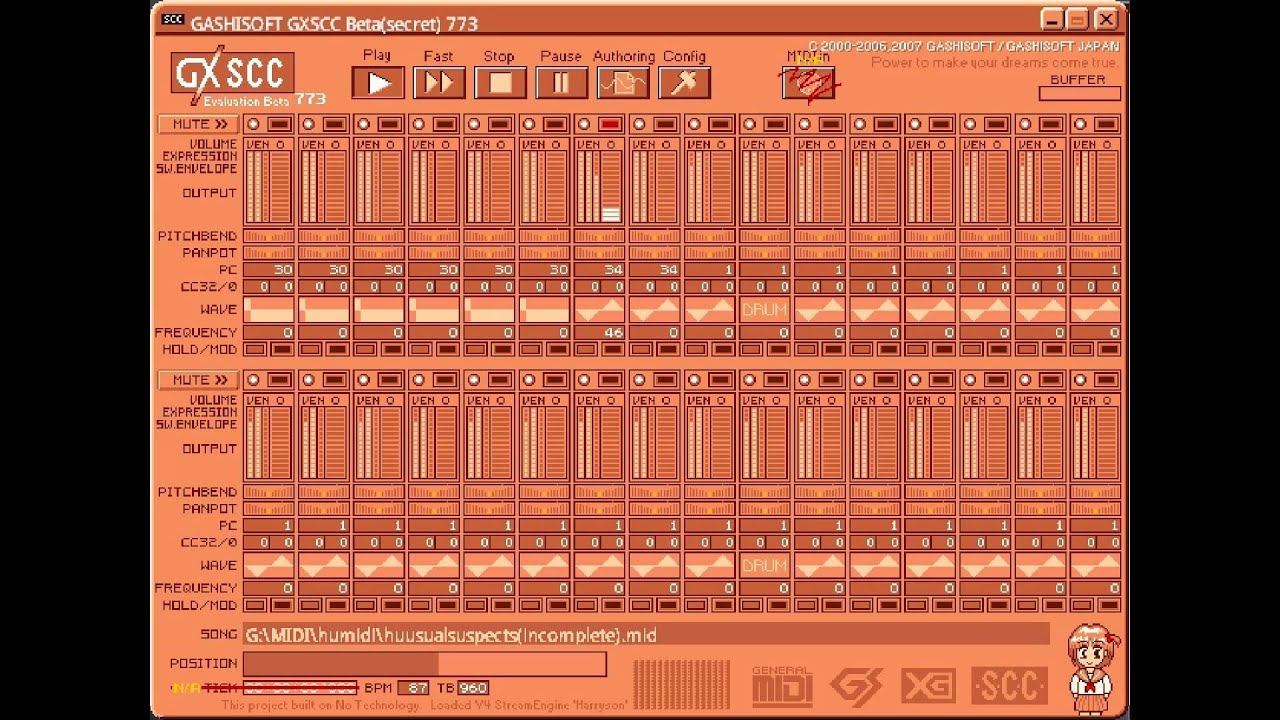This screenshot has width=1280, height=720.
Task: Open Config with the hammer icon
Action: 684,83
